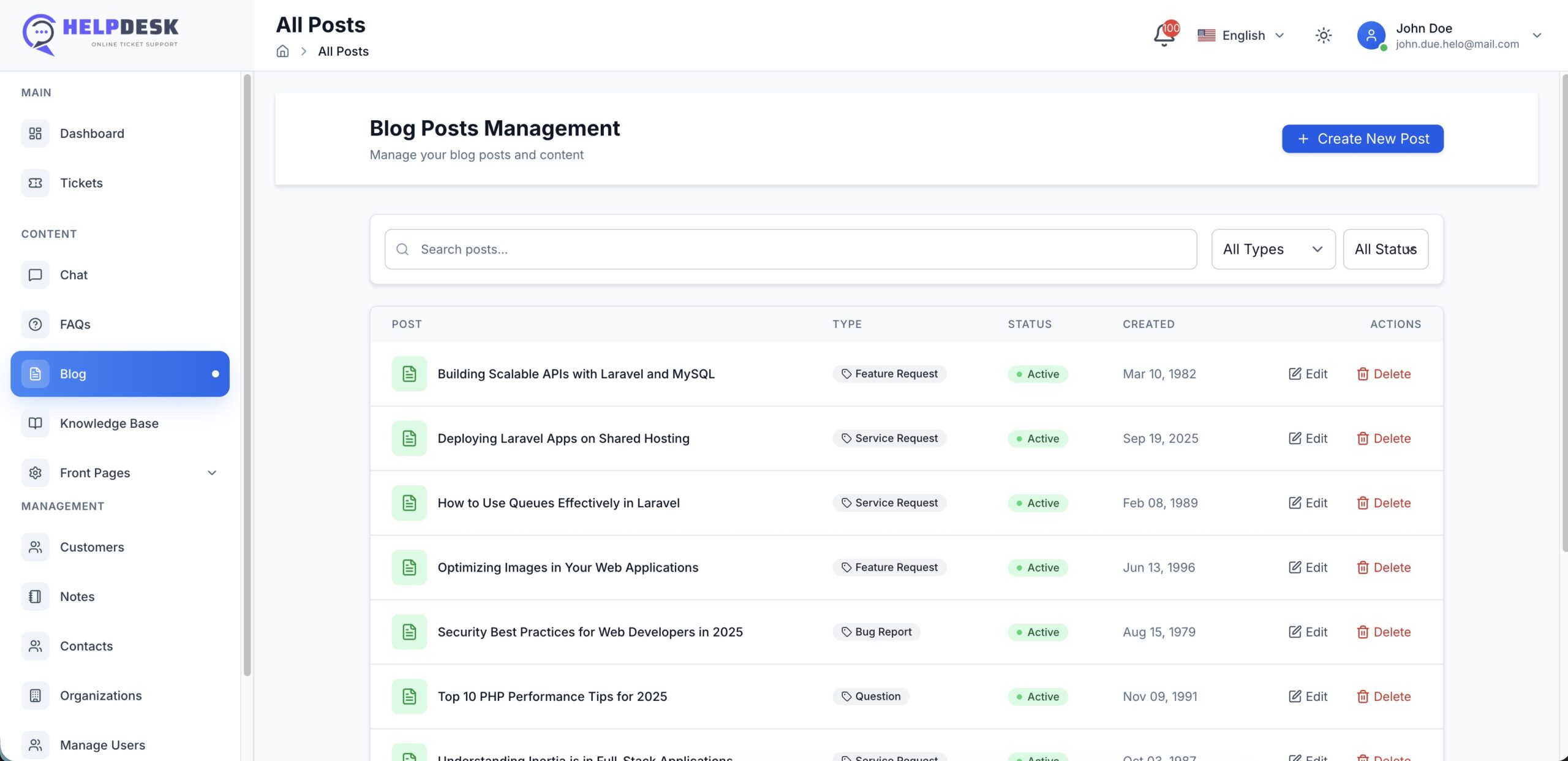The height and width of the screenshot is (761, 1568).
Task: Click the document icon for Top 10 PHP post
Action: 409,697
